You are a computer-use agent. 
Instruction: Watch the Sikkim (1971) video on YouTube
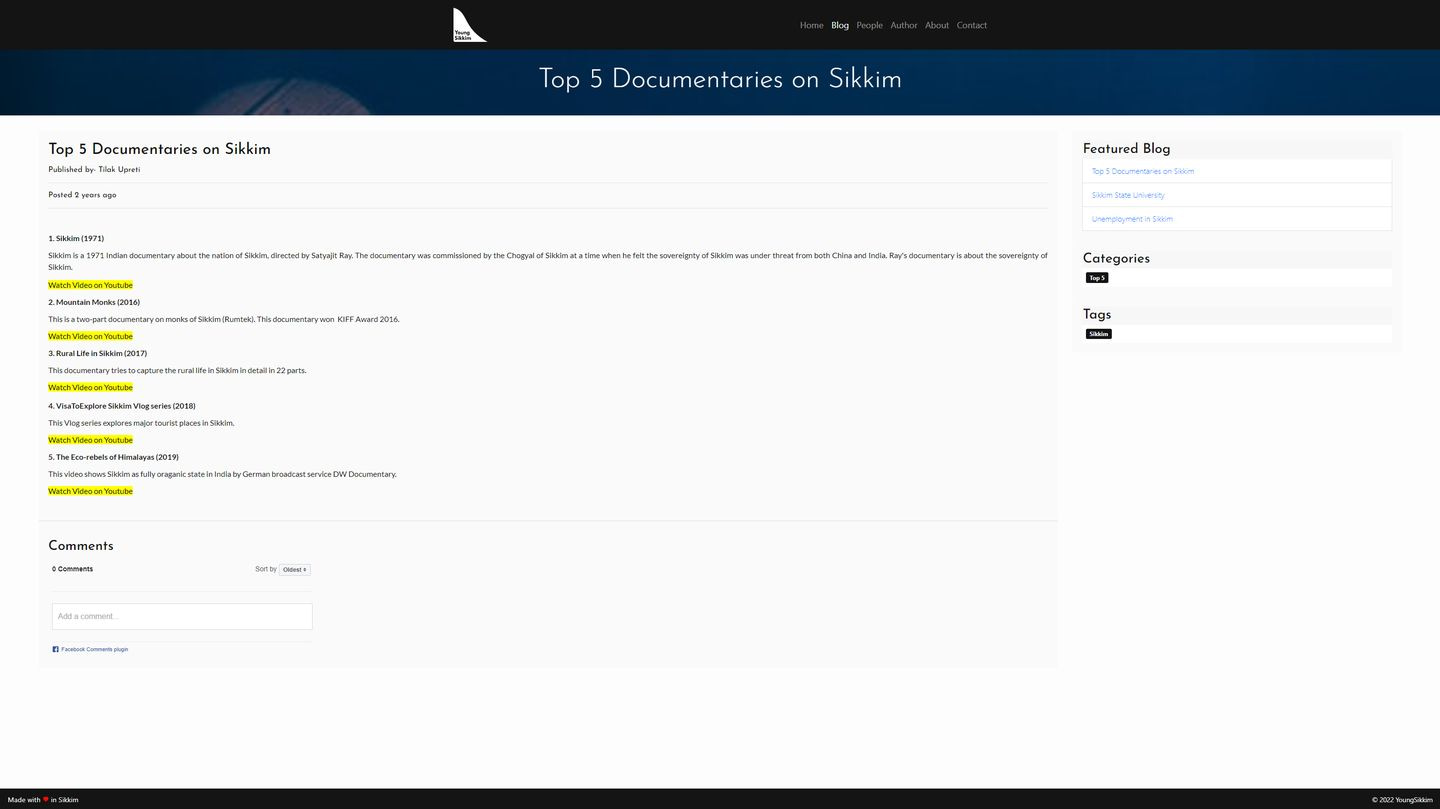click(90, 285)
